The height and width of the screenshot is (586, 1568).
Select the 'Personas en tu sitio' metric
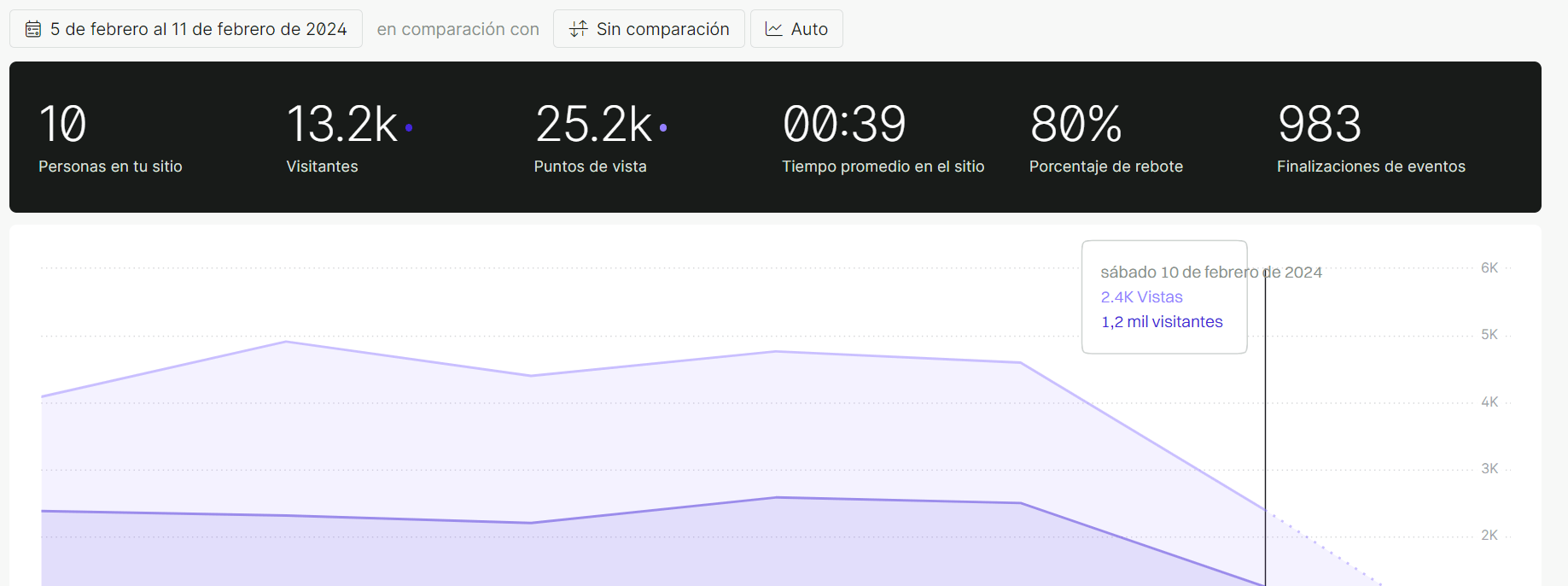pos(110,138)
